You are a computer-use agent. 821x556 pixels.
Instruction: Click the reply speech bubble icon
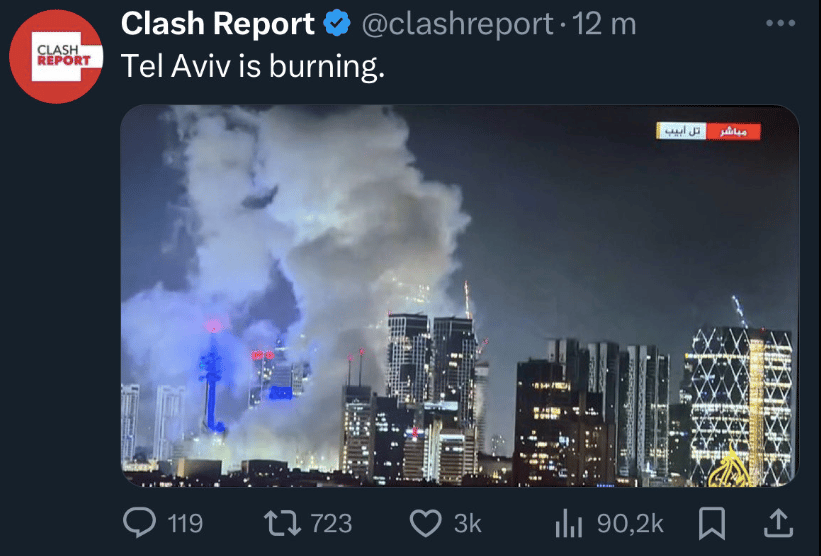139,522
